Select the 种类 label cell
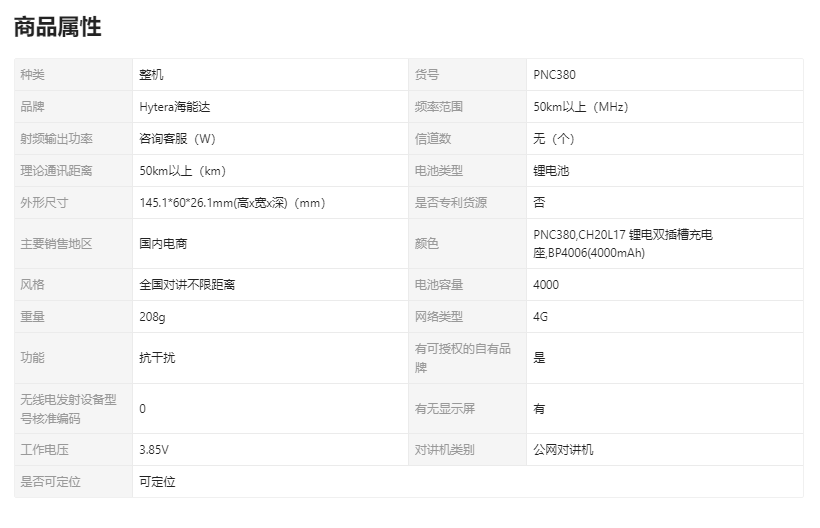 pos(74,75)
